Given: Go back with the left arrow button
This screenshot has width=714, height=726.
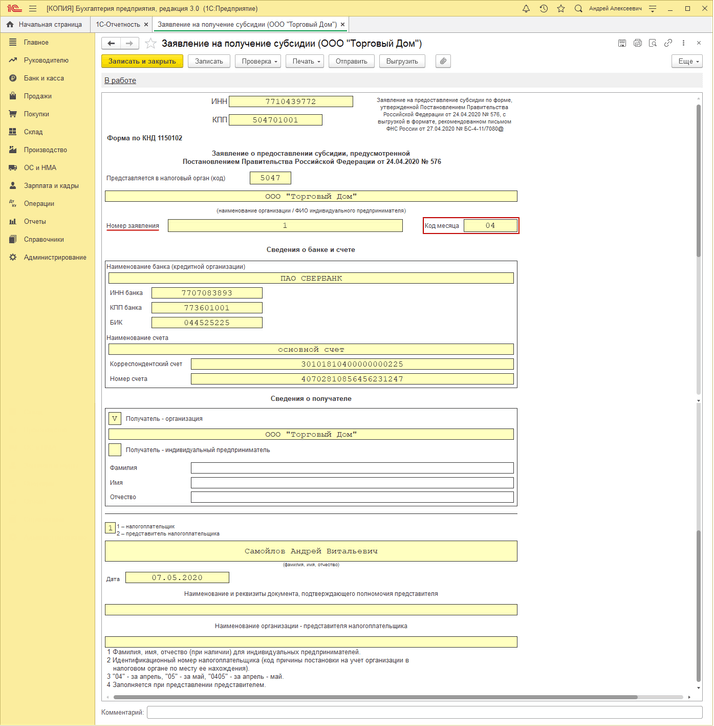Looking at the screenshot, I should pos(111,44).
